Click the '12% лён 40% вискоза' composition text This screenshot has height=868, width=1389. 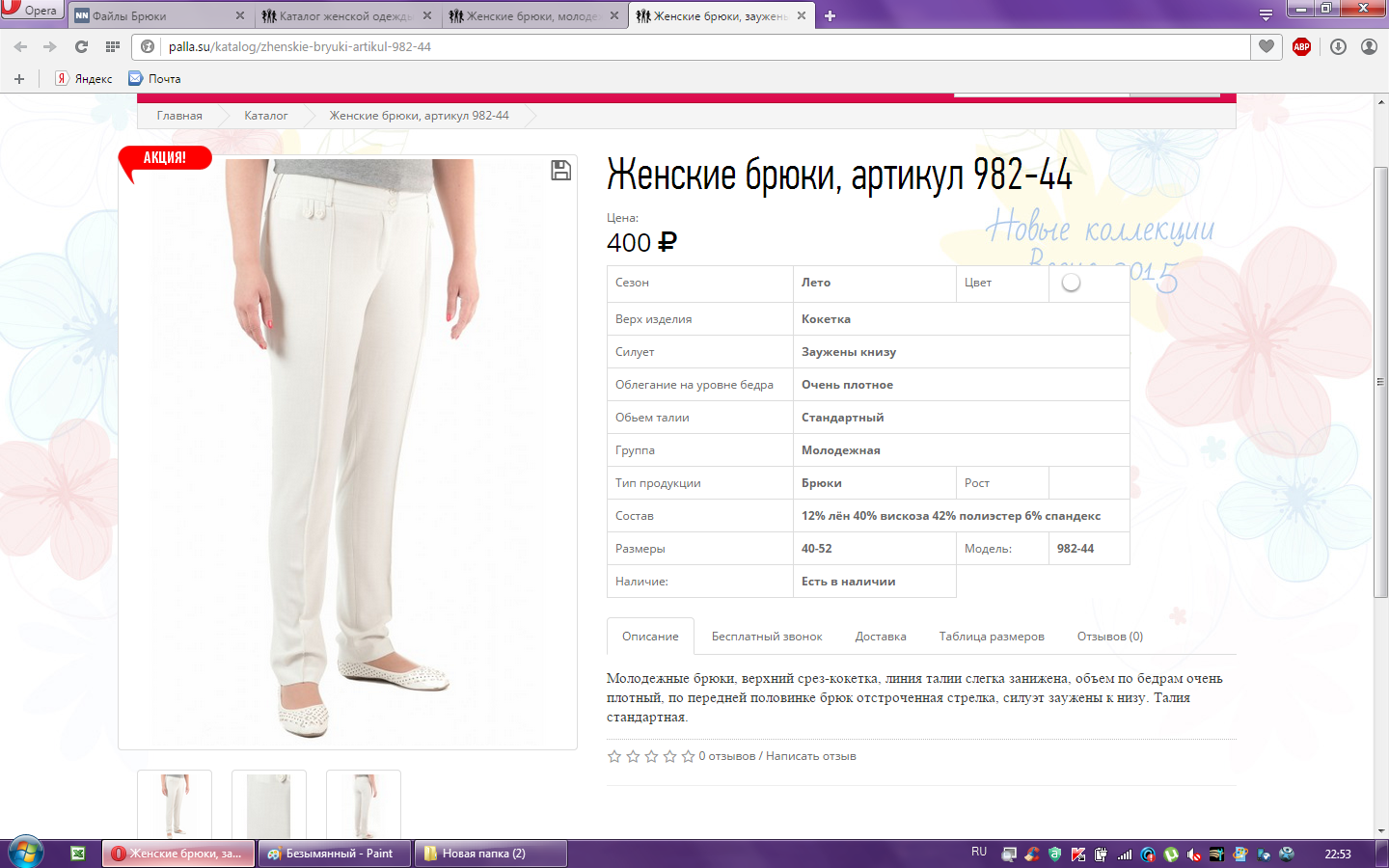(x=950, y=516)
